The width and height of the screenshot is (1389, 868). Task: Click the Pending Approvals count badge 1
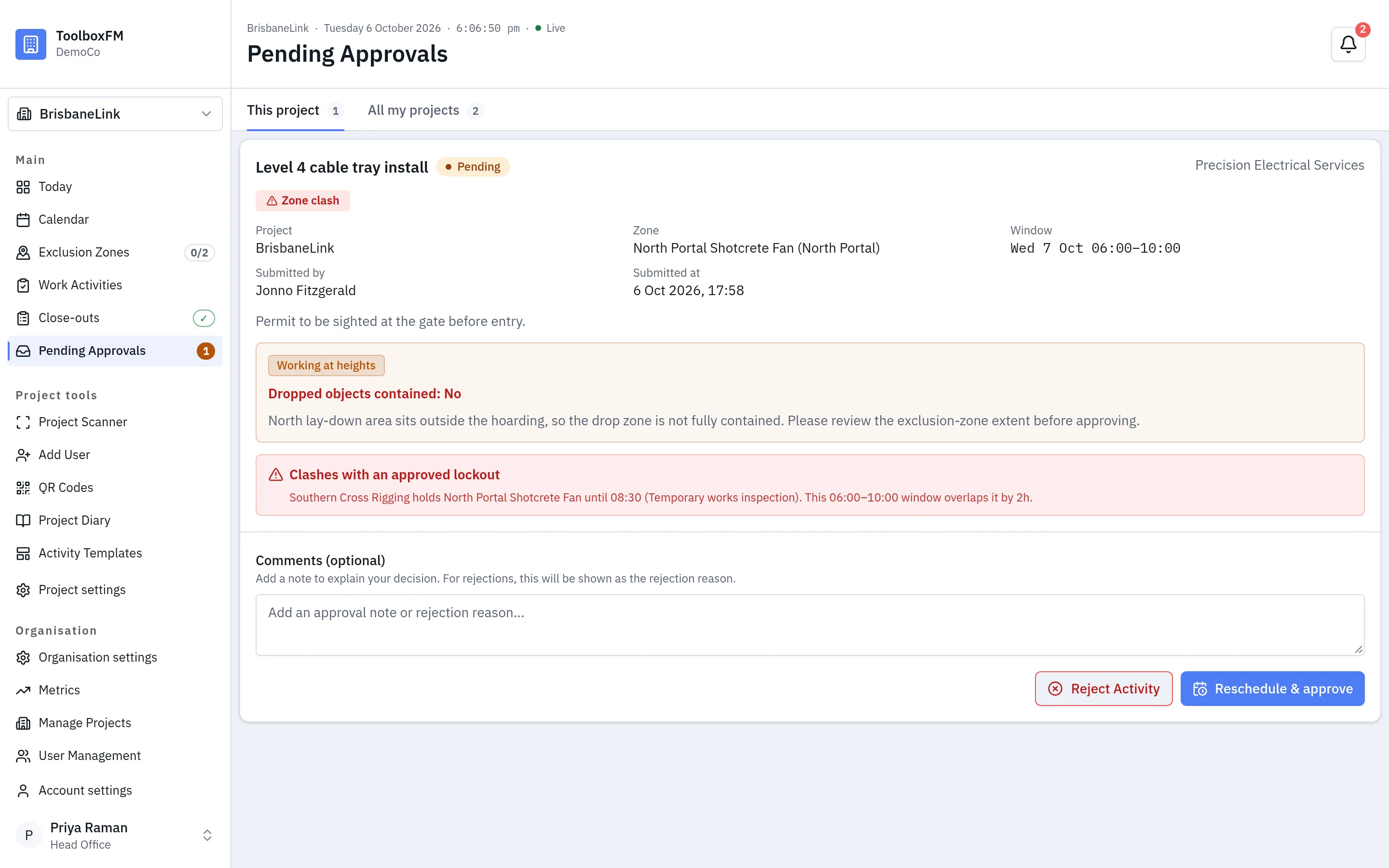point(205,352)
